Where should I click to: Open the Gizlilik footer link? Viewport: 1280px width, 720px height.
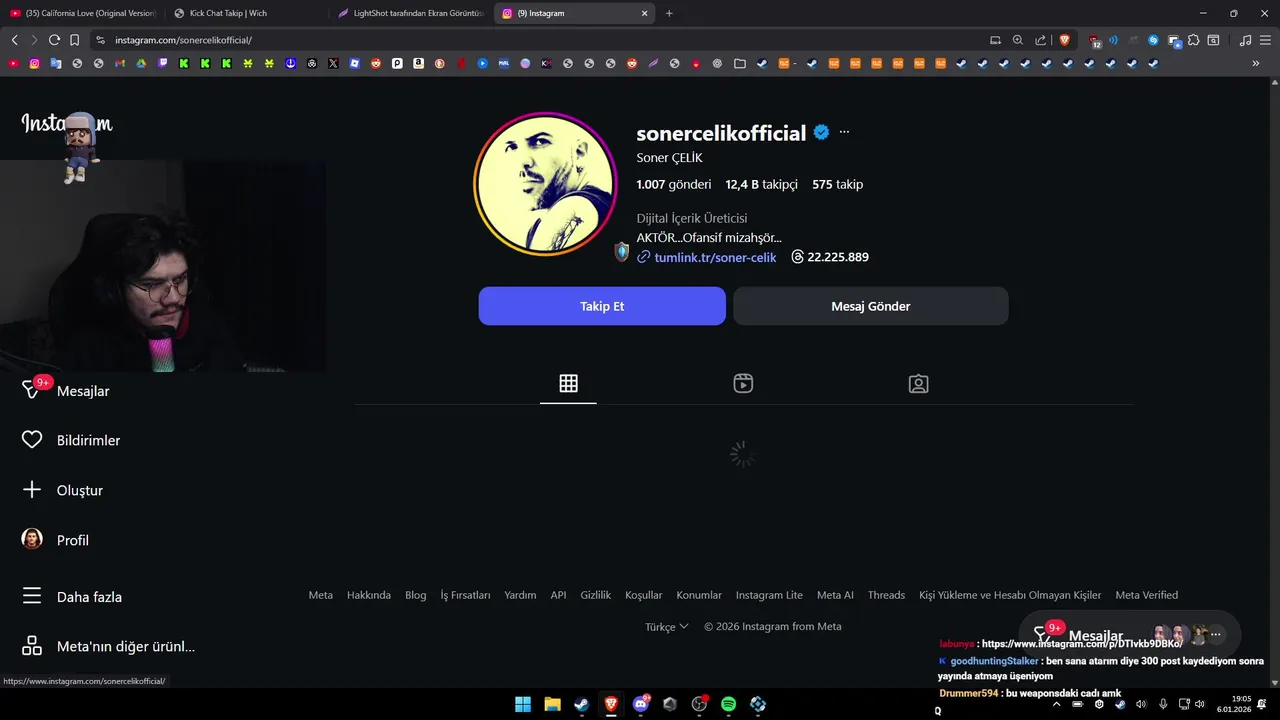tap(596, 595)
